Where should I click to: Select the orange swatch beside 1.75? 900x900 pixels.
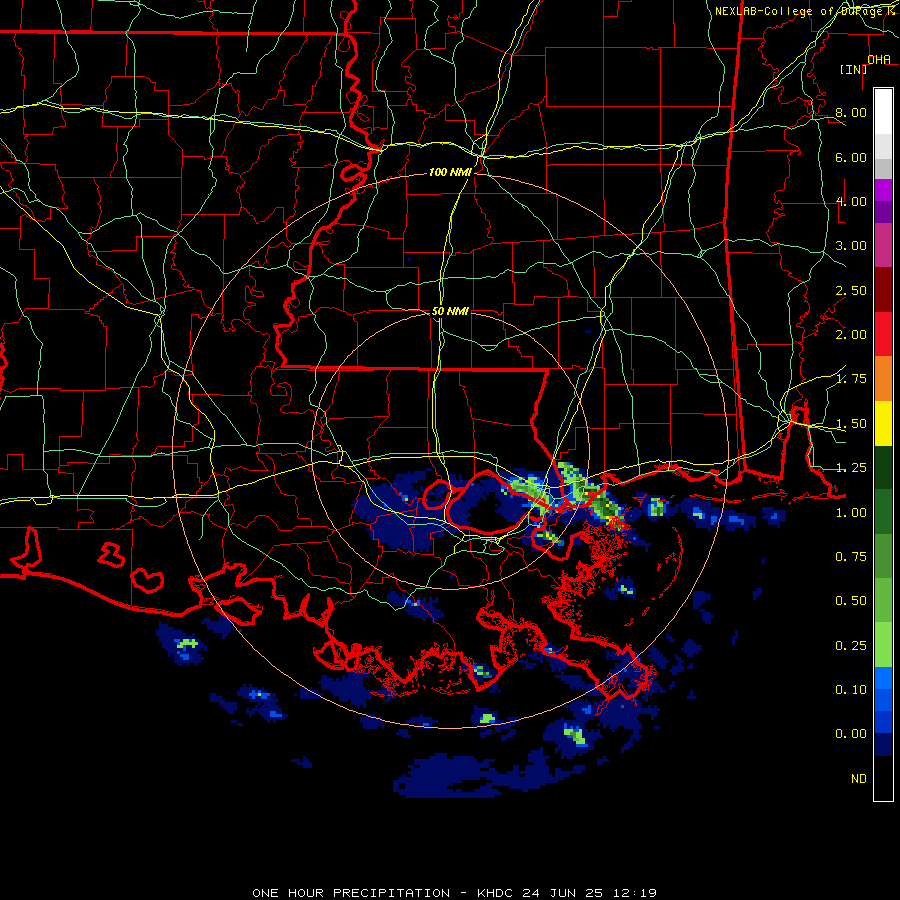(883, 379)
